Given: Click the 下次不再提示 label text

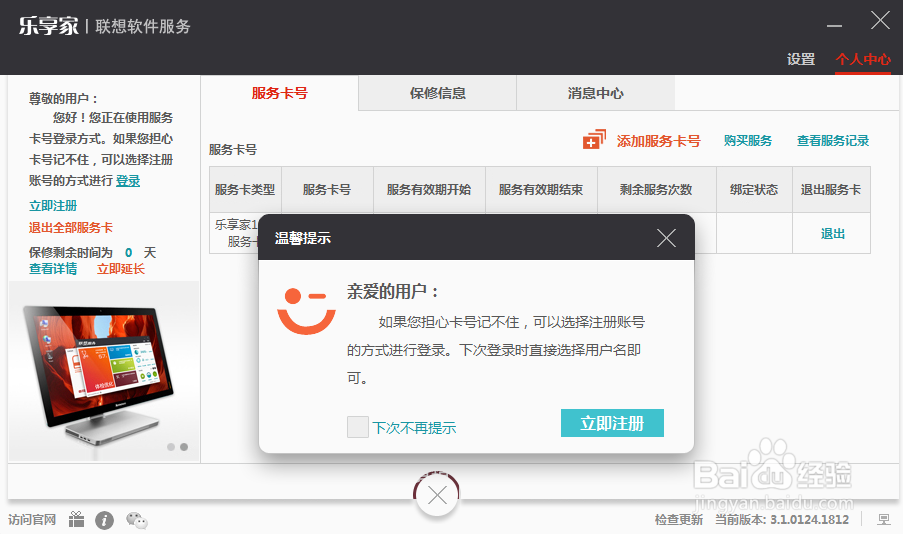Looking at the screenshot, I should [415, 428].
